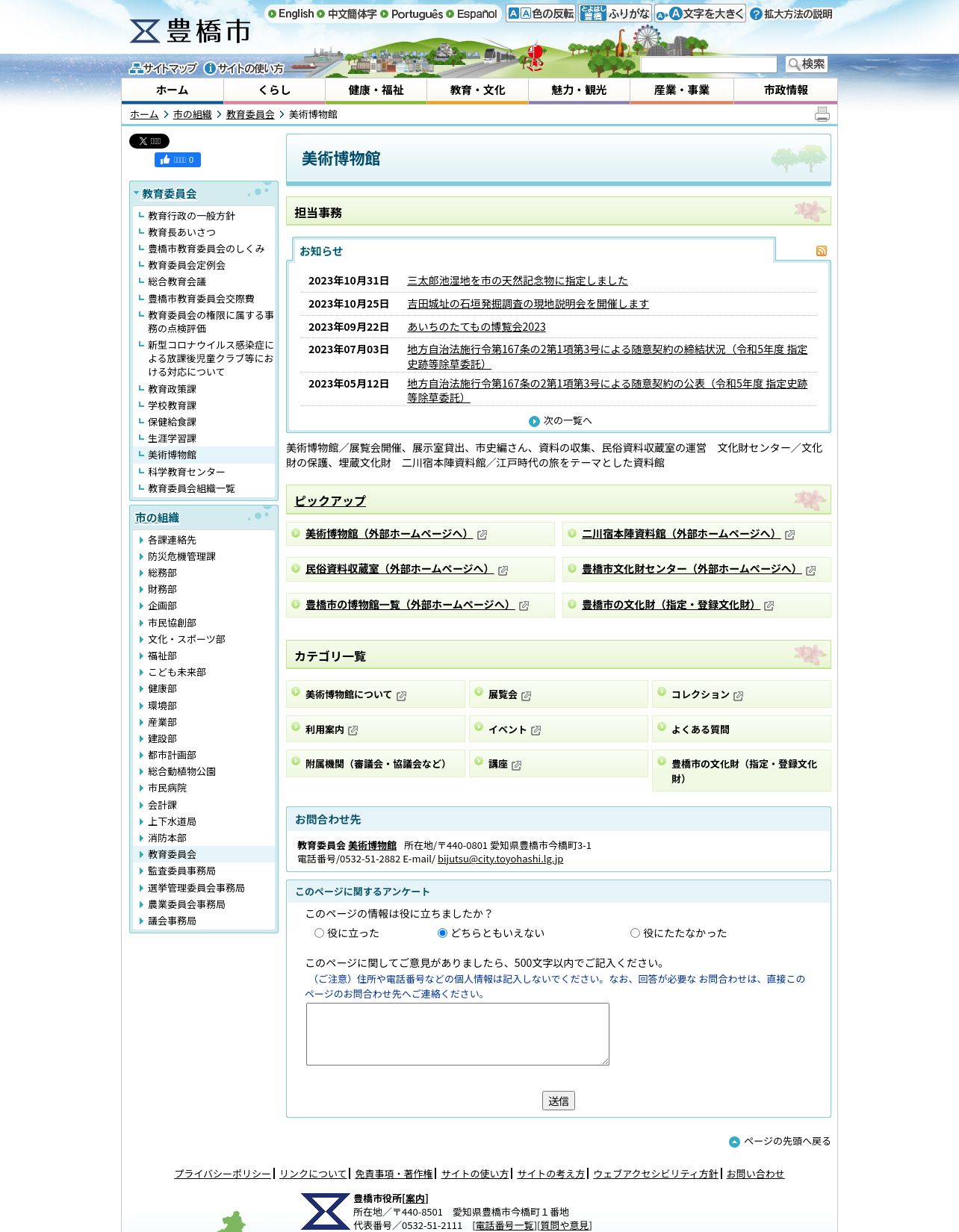Click 文字を大きく to enlarge text

(700, 13)
